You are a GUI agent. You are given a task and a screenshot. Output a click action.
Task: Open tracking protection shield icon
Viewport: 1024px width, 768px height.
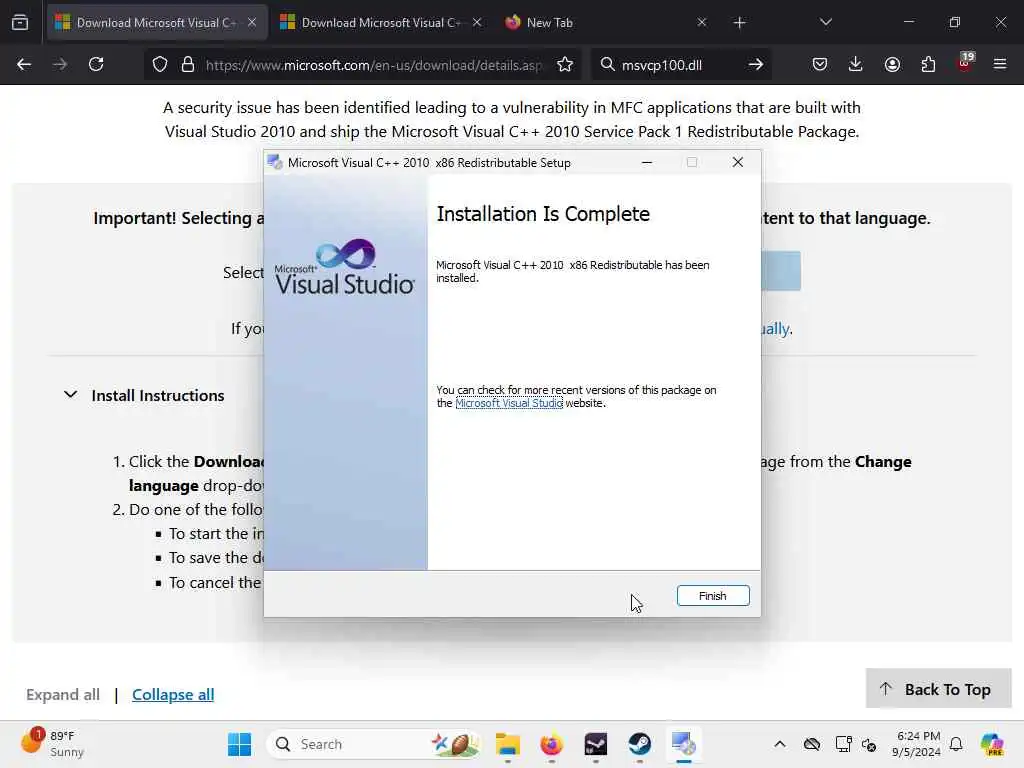(160, 65)
